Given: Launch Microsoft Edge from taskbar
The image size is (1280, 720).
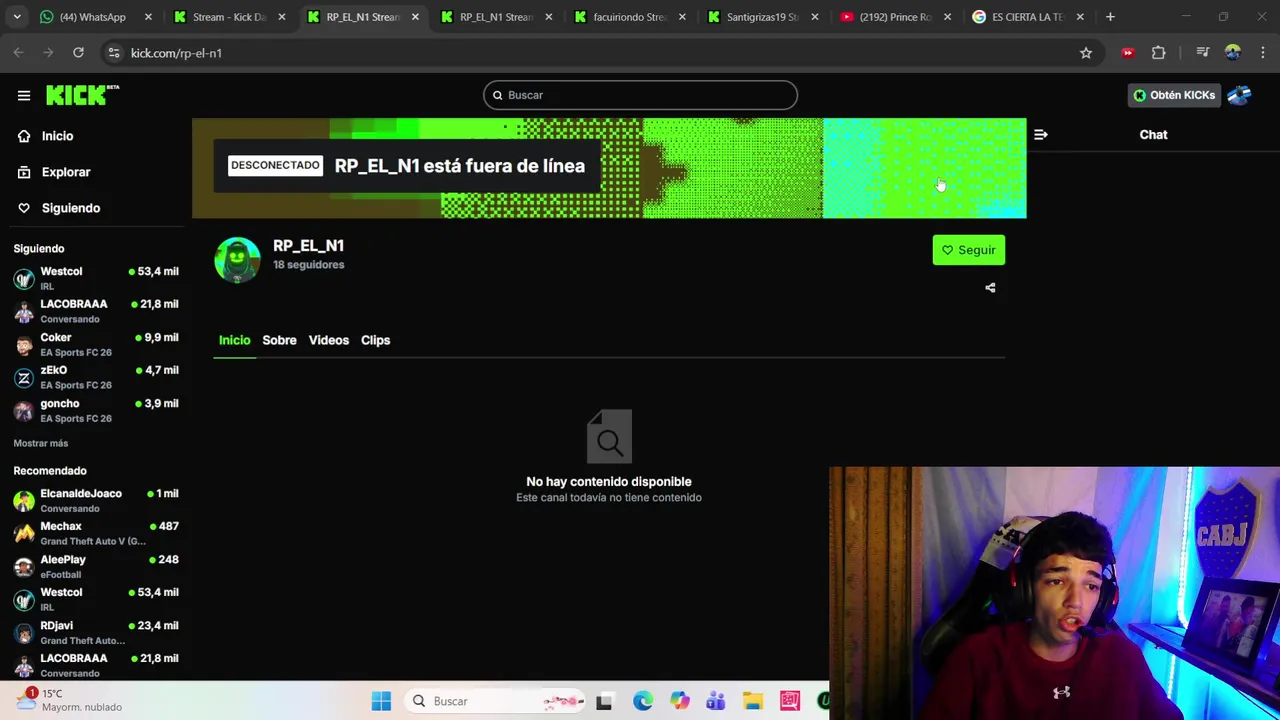Looking at the screenshot, I should pyautogui.click(x=642, y=701).
